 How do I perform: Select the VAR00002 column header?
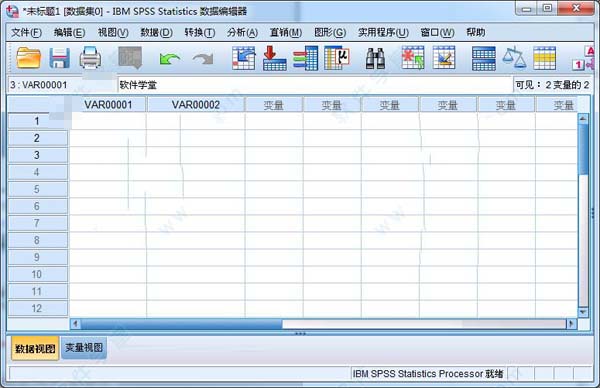[x=196, y=105]
